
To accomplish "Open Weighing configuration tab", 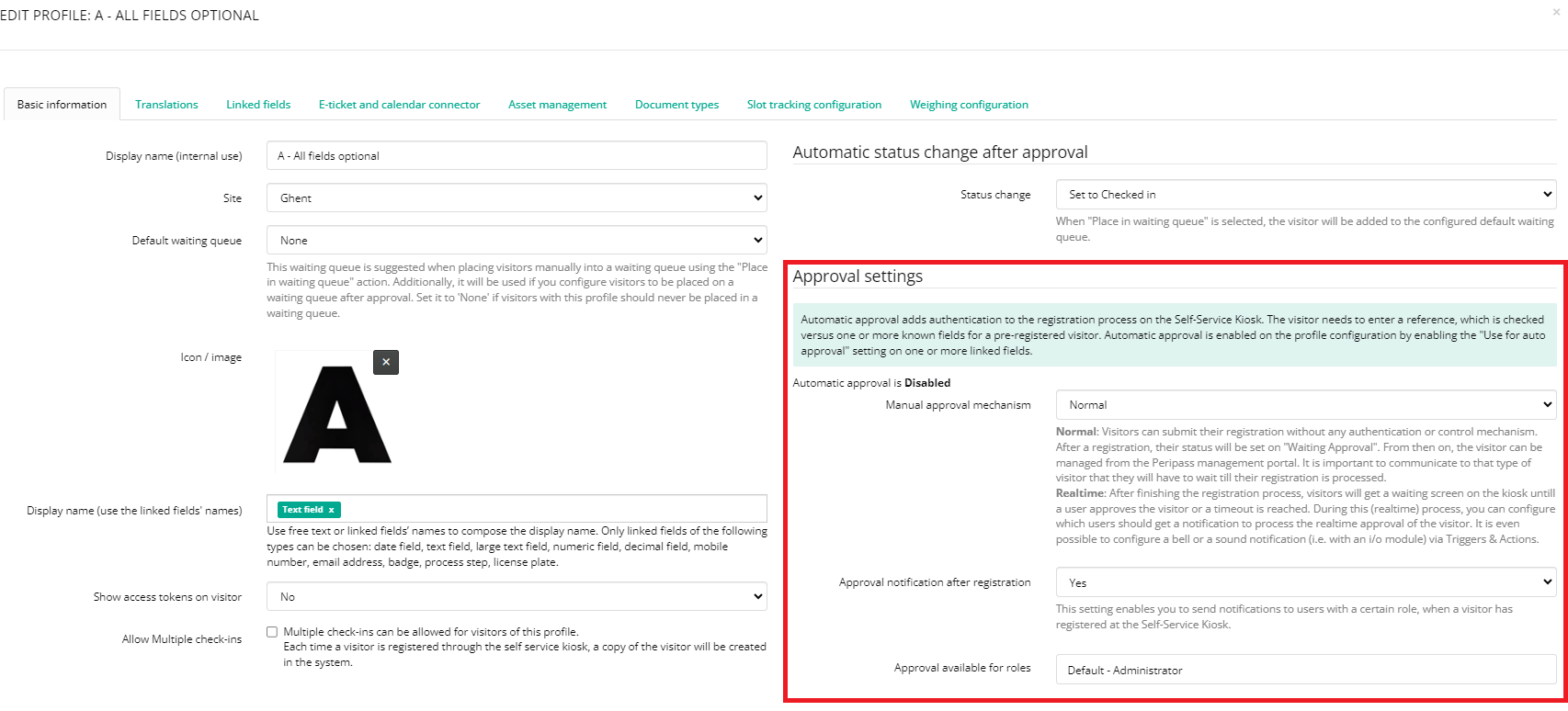I will (969, 105).
